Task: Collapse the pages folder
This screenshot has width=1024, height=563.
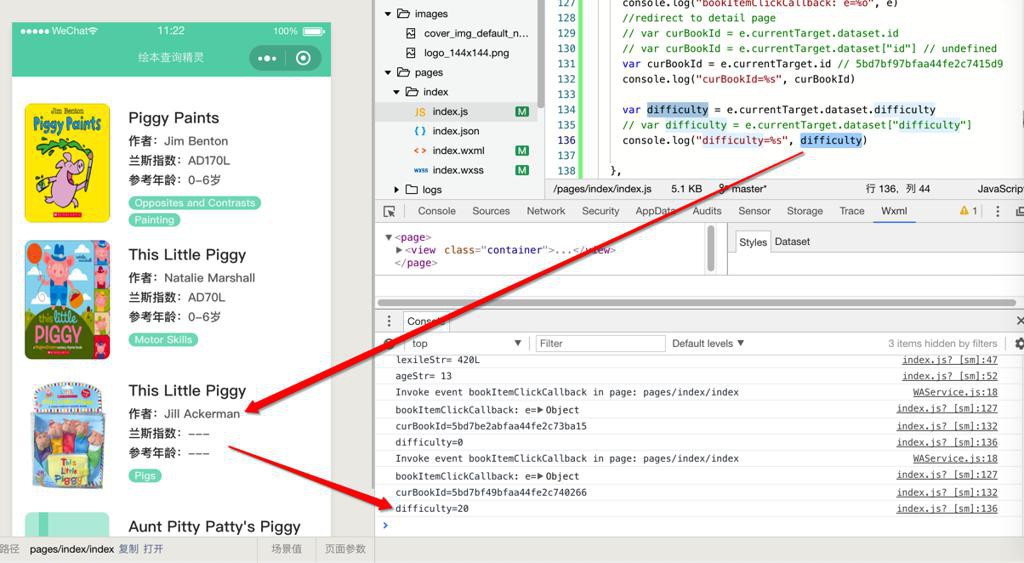Action: (388, 72)
